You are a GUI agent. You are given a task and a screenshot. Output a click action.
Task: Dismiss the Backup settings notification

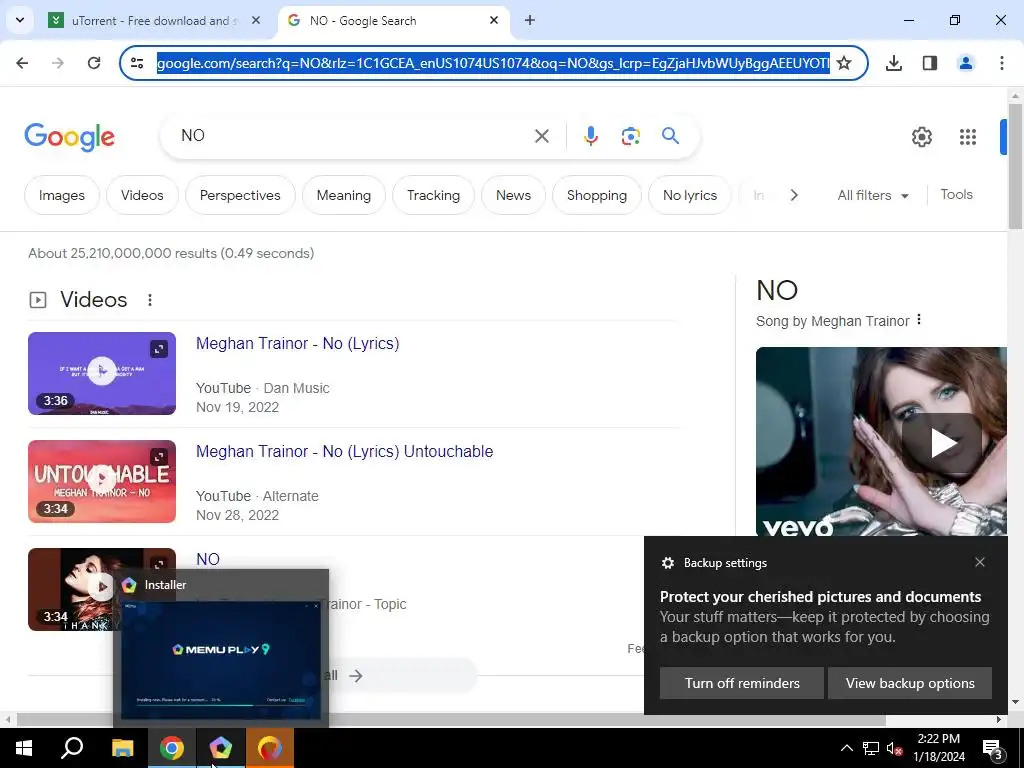tap(980, 562)
